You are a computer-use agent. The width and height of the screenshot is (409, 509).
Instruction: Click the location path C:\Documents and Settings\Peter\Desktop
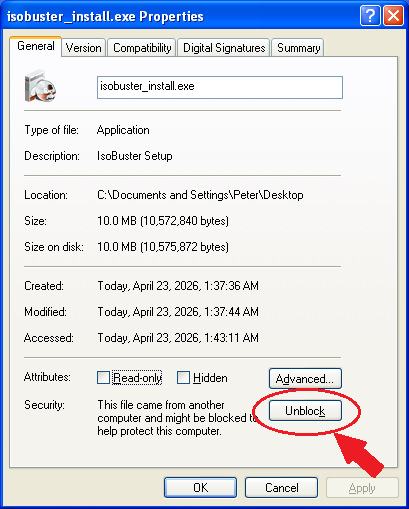coord(200,195)
